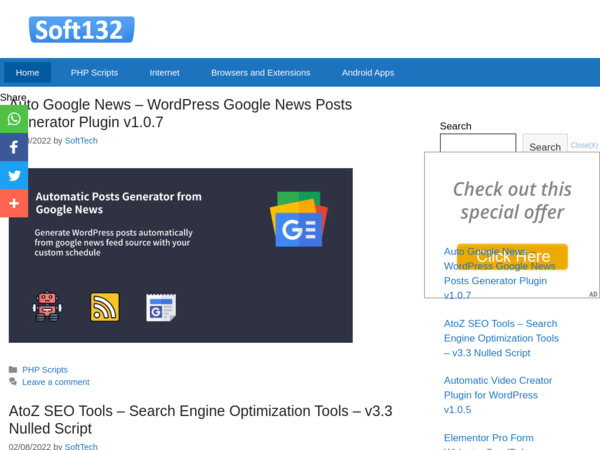The image size is (600, 450).
Task: Select Browsers and Extensions menu item
Action: tap(260, 72)
